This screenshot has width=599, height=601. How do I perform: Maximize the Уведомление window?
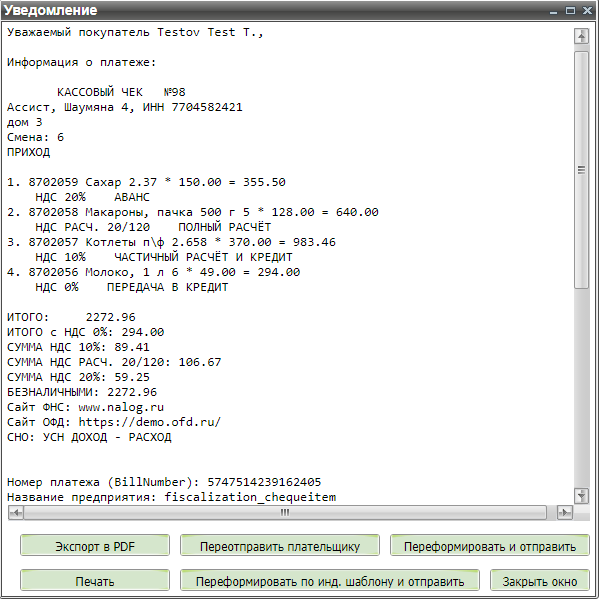570,11
